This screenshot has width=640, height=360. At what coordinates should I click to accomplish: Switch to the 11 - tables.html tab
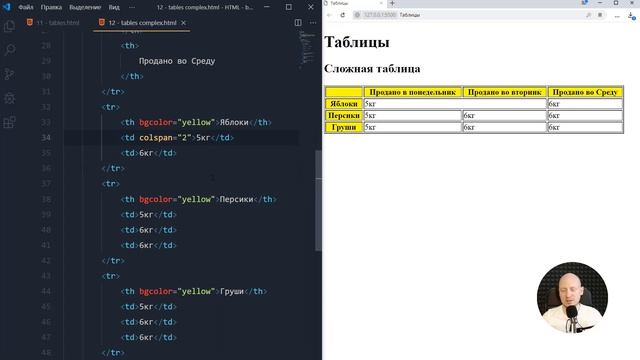53,23
